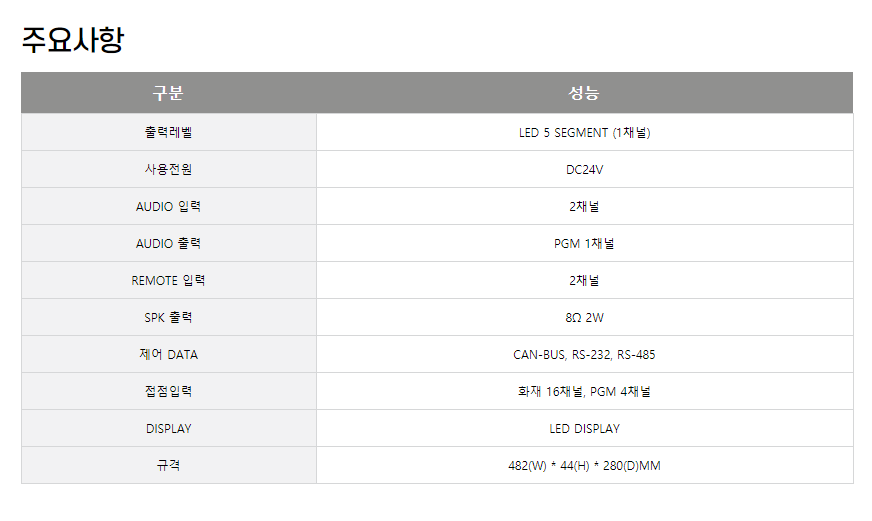Select the 접점입력 row label

point(169,391)
